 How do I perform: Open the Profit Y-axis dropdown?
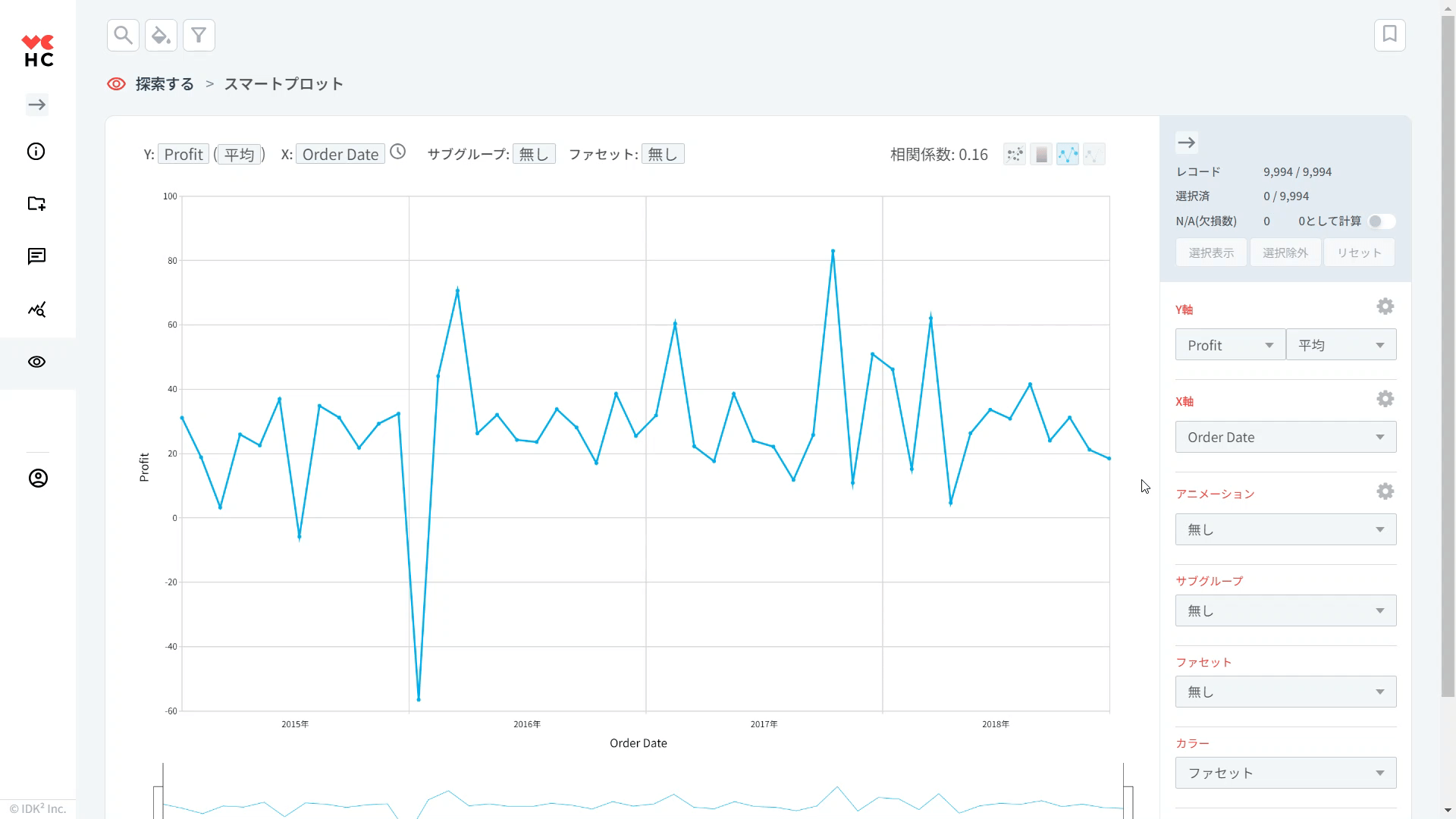[x=1229, y=345]
